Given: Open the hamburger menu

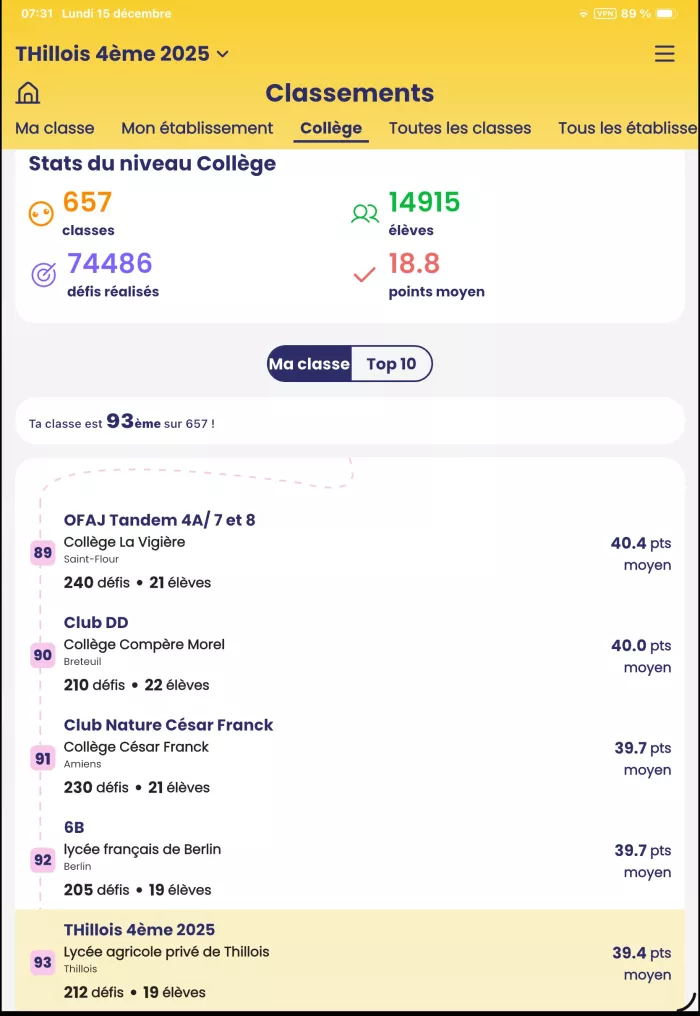Looking at the screenshot, I should coord(664,54).
